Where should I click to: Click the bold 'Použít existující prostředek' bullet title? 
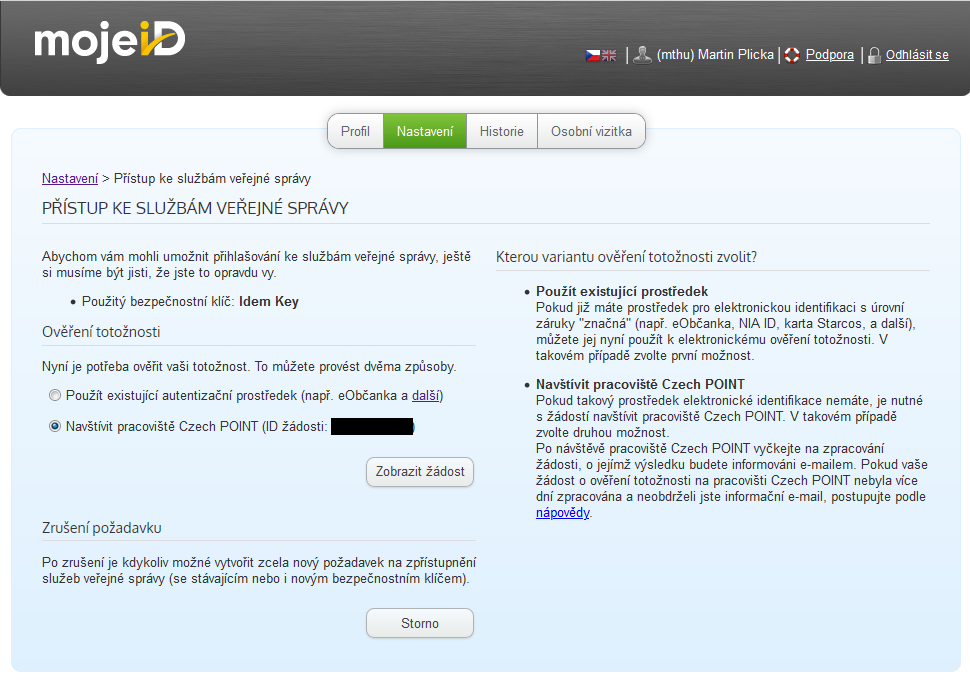coord(622,291)
